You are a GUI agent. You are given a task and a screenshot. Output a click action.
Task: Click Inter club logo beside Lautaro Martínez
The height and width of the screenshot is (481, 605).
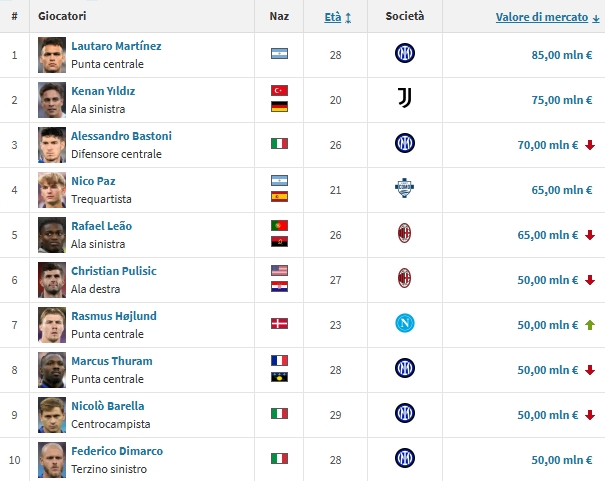(404, 54)
